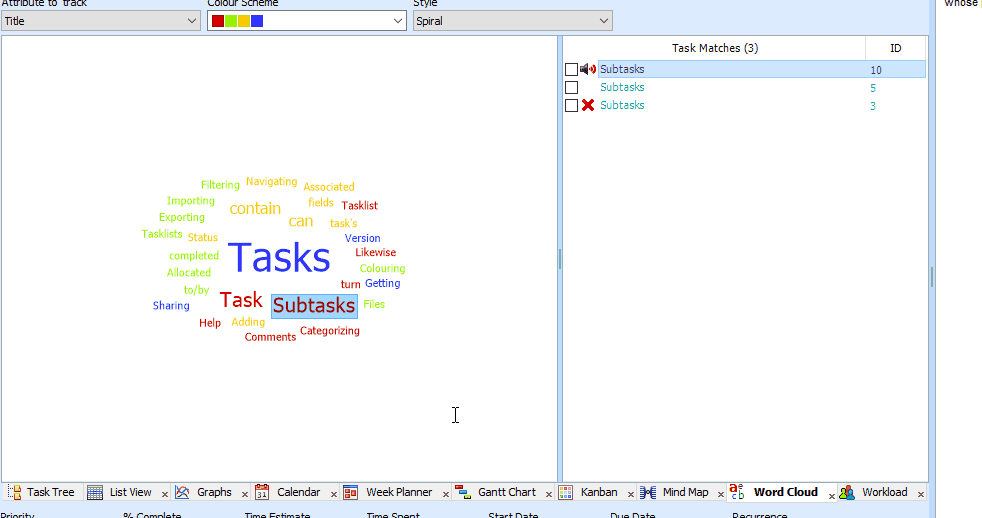Click the word Exporting in cloud

point(182,217)
